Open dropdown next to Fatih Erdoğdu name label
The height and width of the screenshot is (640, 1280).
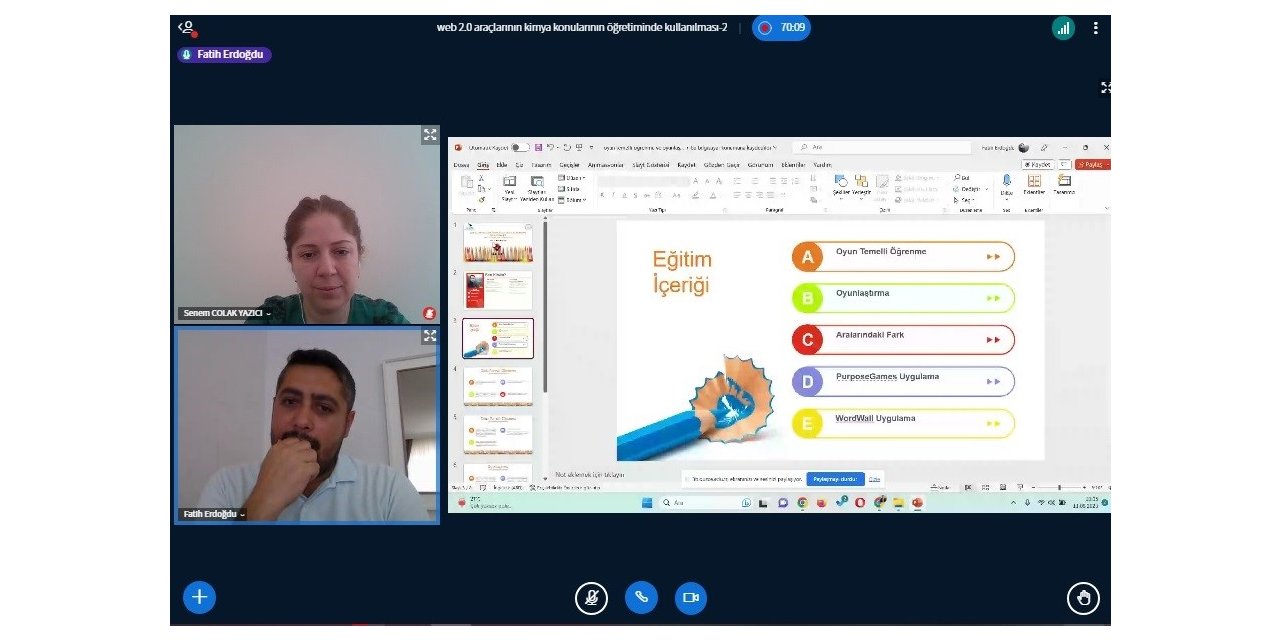click(242, 514)
